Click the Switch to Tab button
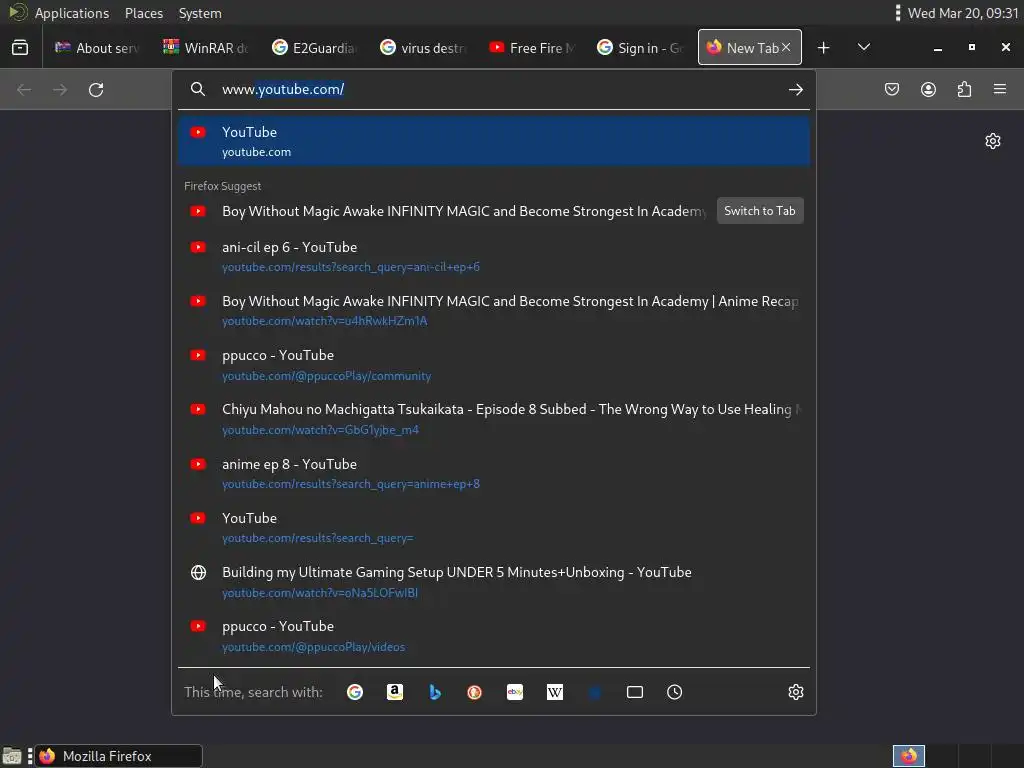 [x=760, y=211]
